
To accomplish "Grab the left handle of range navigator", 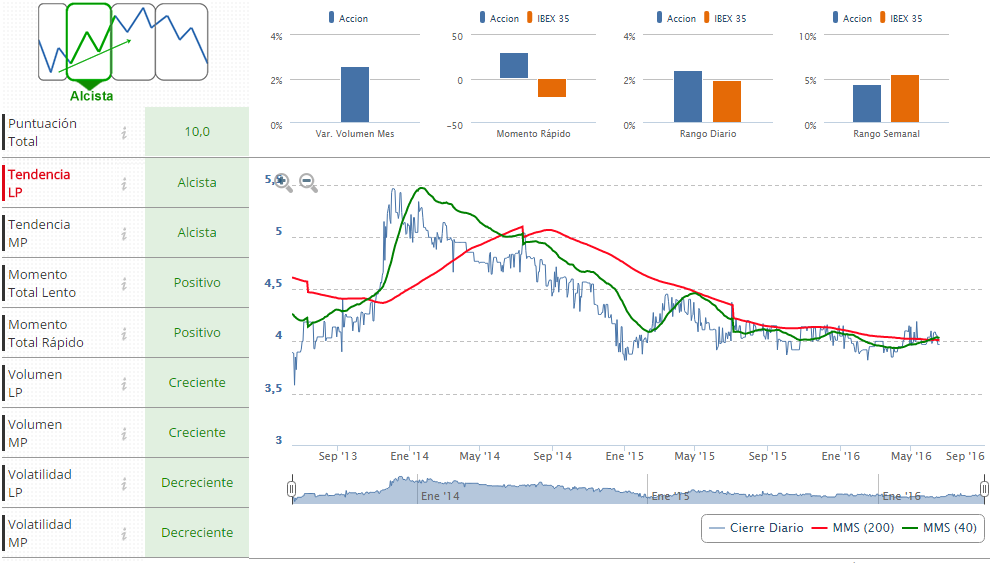I will pos(292,489).
